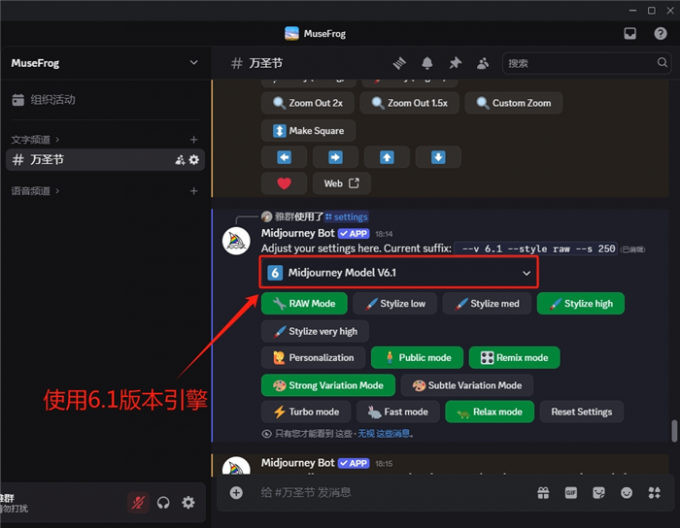Open 组织活动 events
Image resolution: width=680 pixels, height=528 pixels.
(43, 100)
